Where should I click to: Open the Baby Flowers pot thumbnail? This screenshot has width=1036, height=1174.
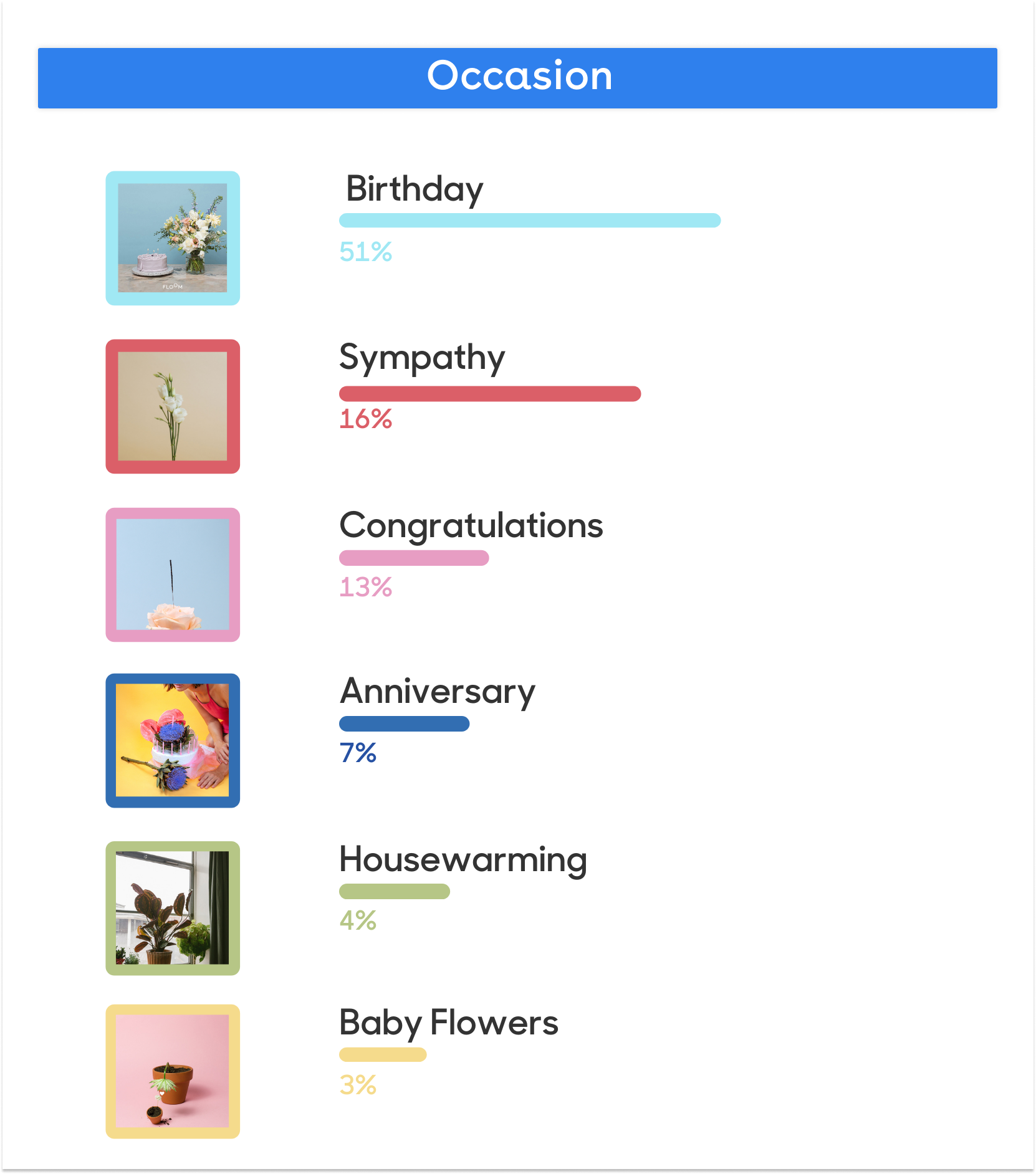tap(173, 1071)
